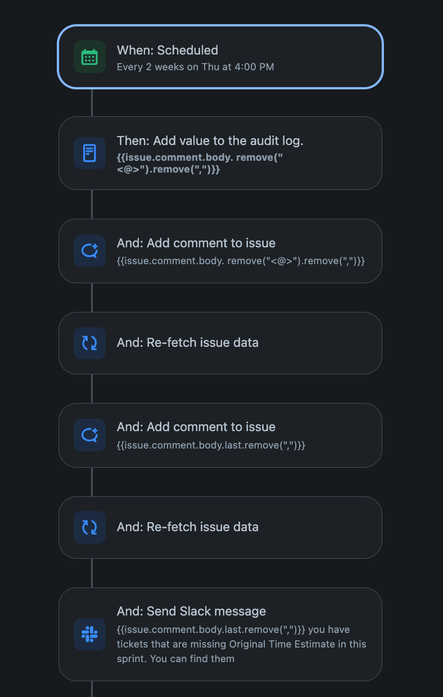443x697 pixels.
Task: Select "And: Re-fetch issue data" title below the remove("<@>") comment
Action: (x=188, y=343)
